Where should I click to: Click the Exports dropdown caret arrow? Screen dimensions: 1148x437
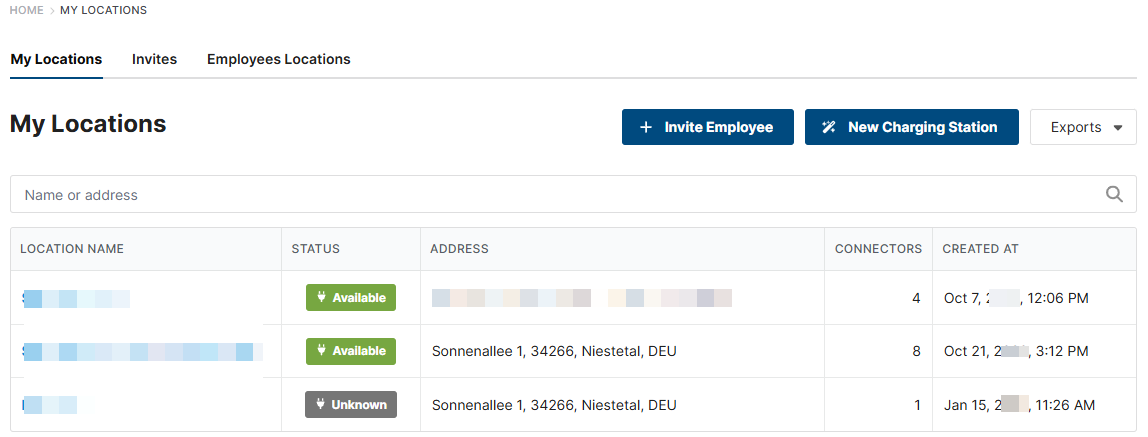click(x=1117, y=128)
